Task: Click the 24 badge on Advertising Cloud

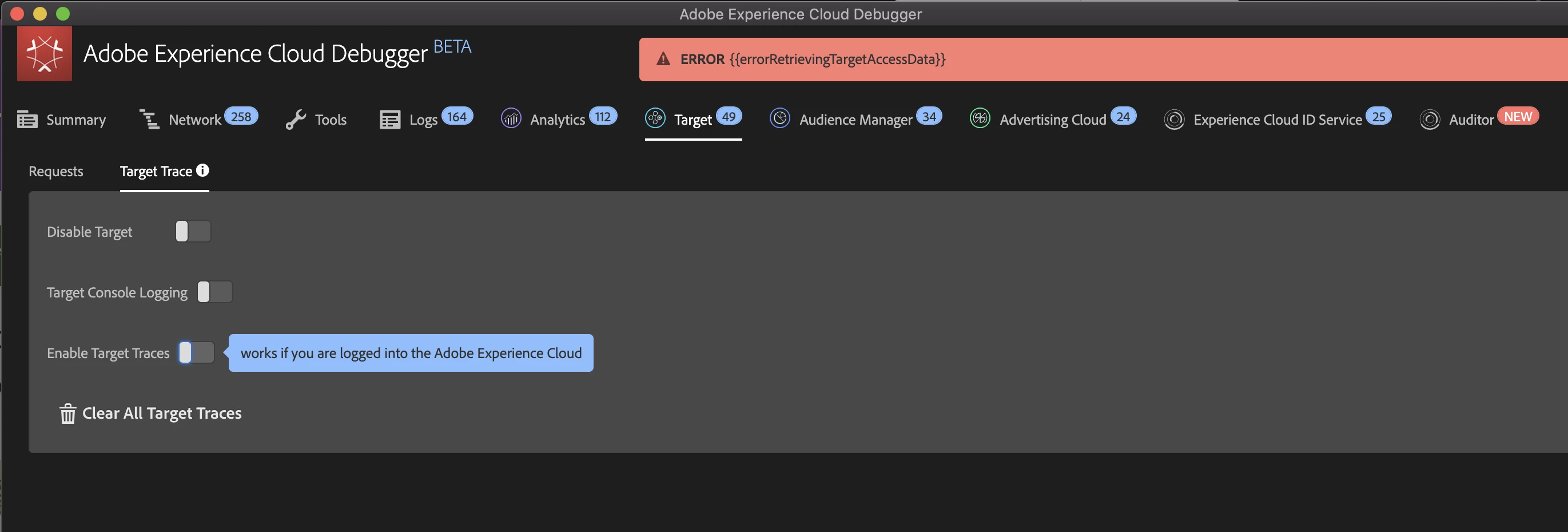Action: point(1123,116)
